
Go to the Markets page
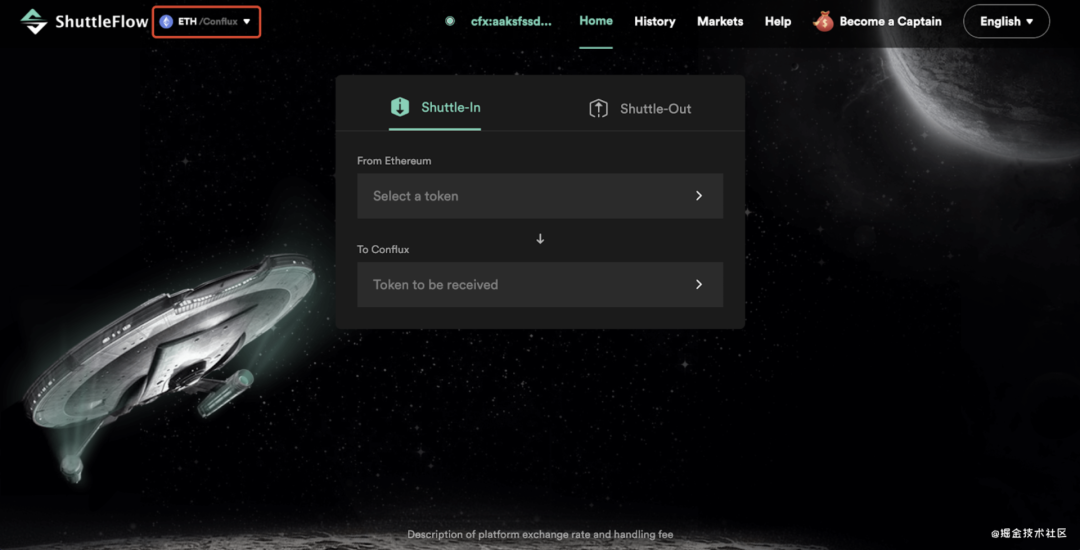click(720, 21)
